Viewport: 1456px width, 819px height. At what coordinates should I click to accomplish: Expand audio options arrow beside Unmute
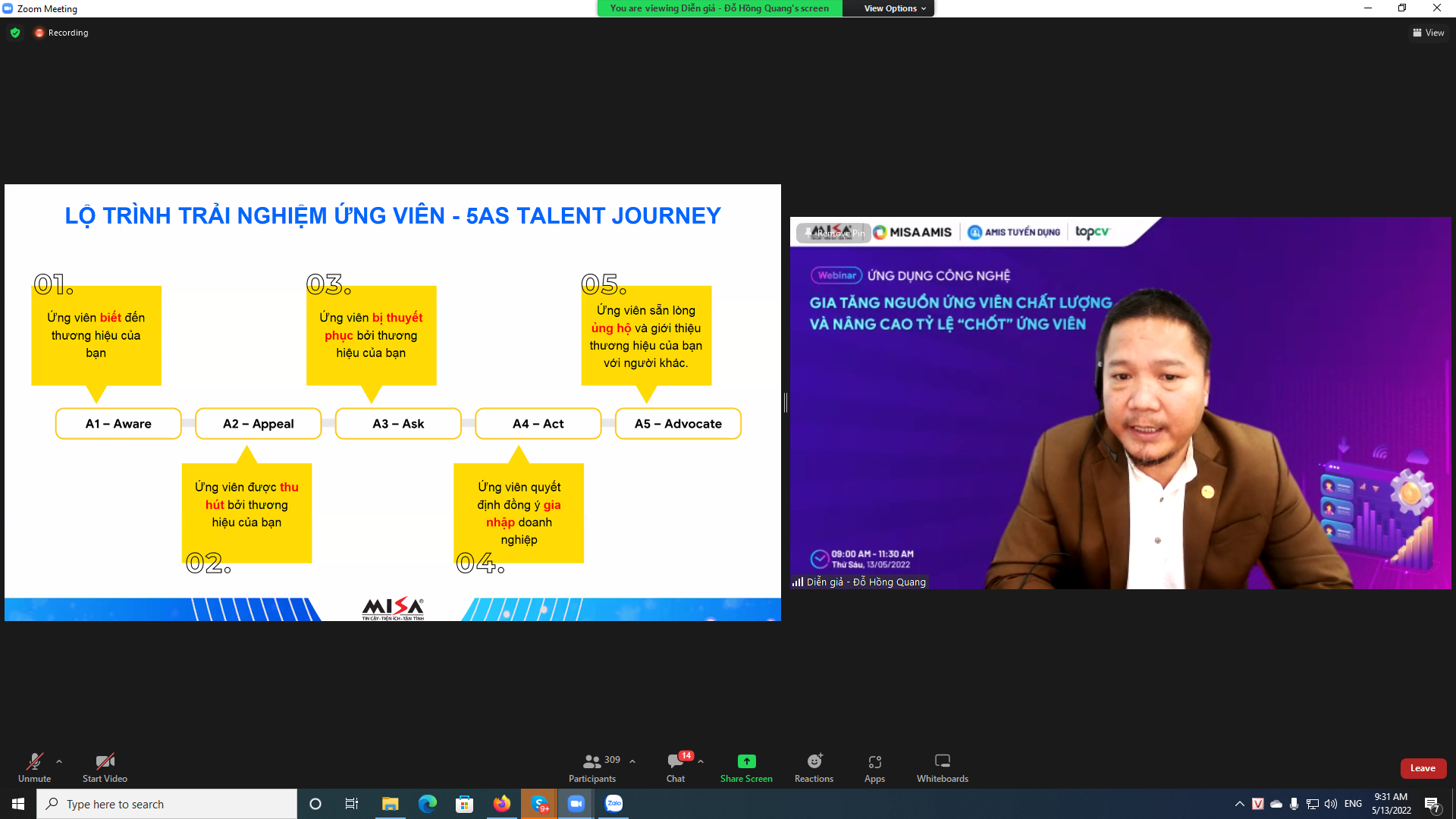59,761
